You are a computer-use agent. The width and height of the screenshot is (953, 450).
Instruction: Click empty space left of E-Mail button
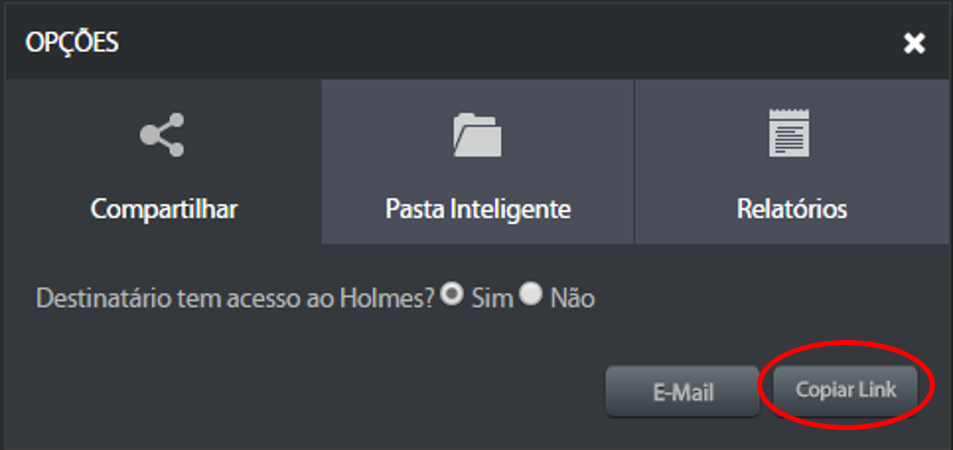point(304,392)
